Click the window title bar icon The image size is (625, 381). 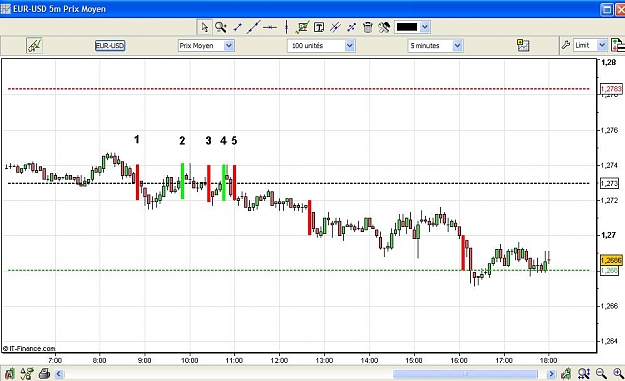click(x=6, y=9)
